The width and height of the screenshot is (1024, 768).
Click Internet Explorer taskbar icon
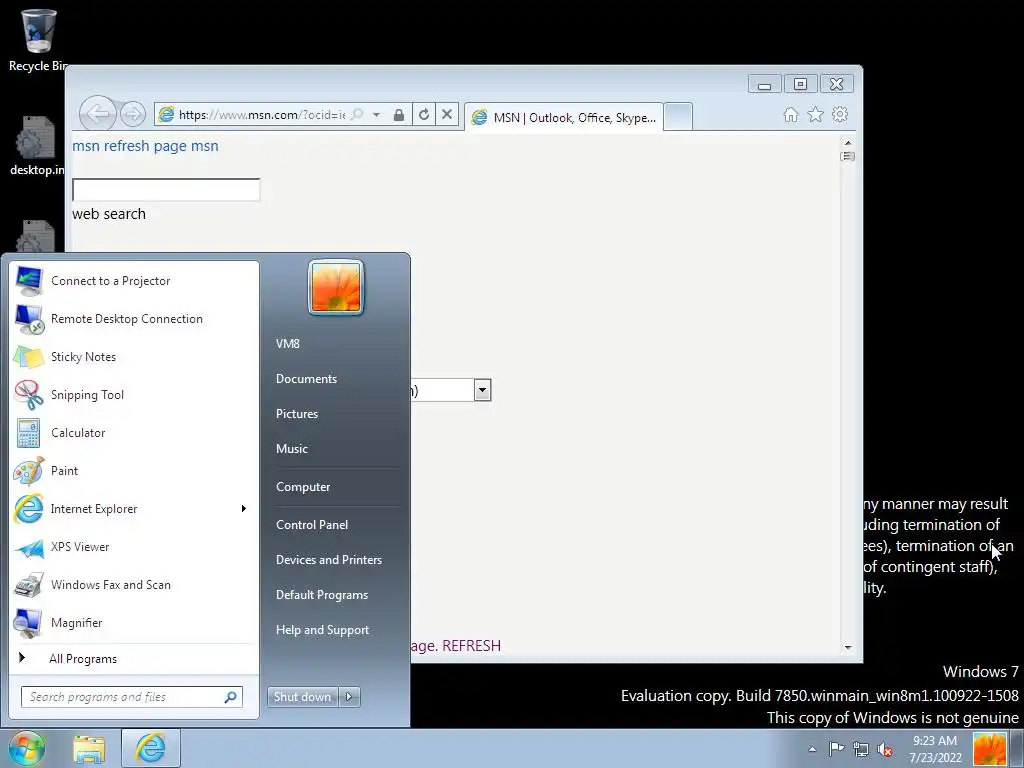[x=150, y=749]
